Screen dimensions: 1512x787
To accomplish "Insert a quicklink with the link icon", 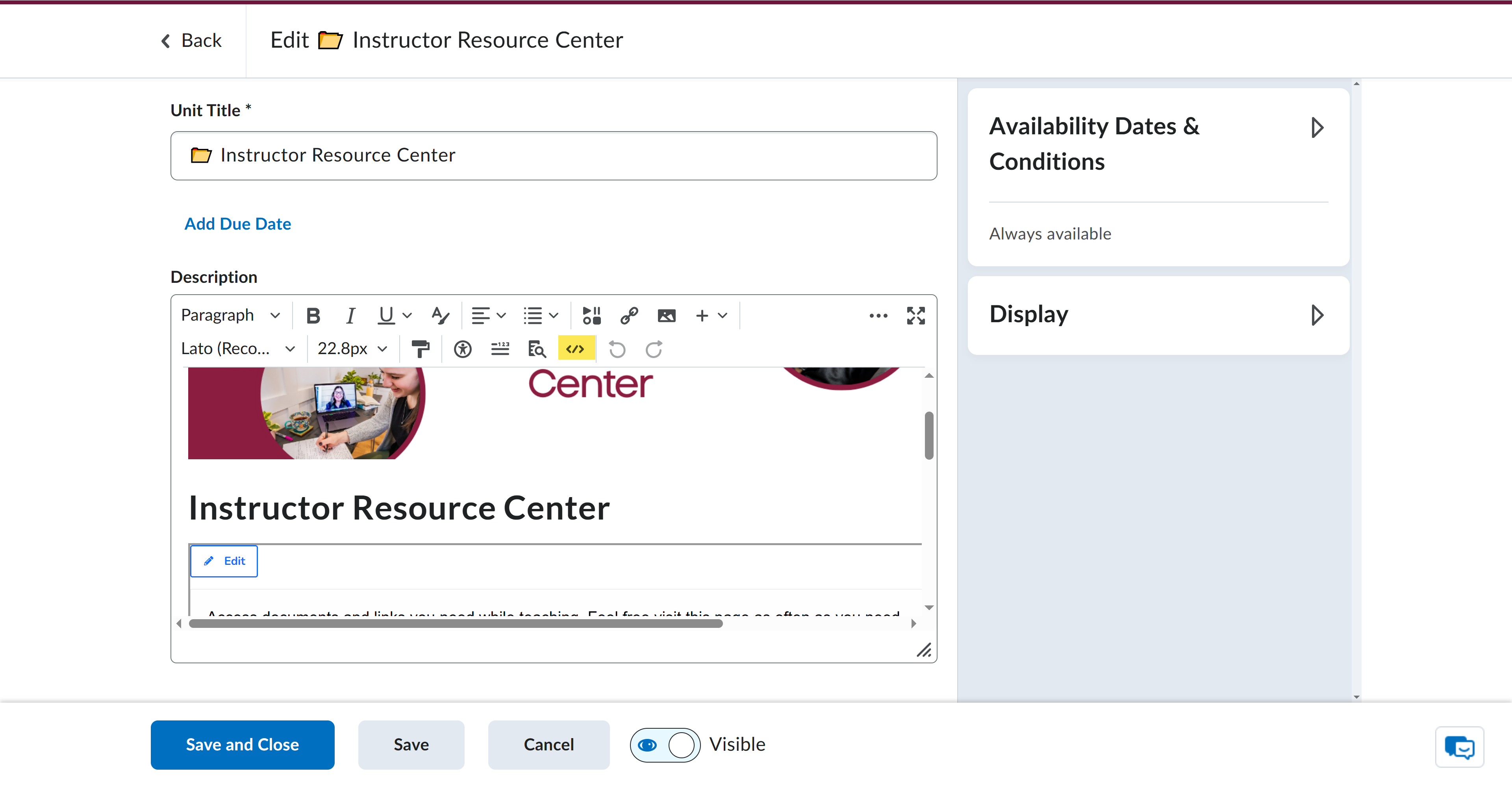I will pos(629,316).
